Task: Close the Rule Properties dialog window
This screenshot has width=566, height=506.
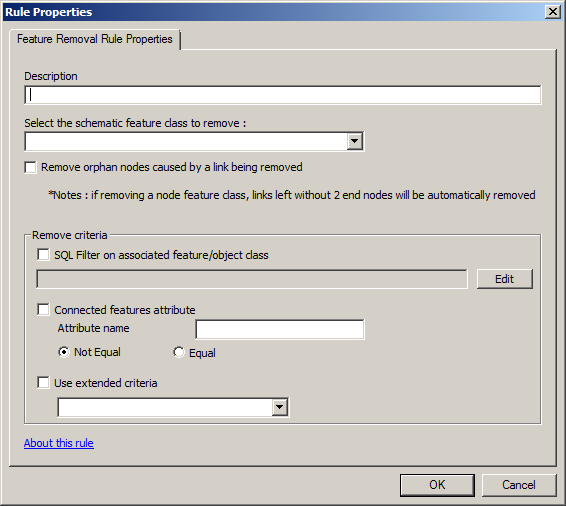Action: coord(553,12)
